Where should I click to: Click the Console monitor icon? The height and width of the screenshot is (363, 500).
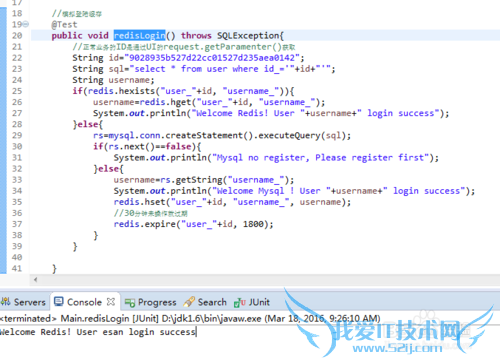59,302
